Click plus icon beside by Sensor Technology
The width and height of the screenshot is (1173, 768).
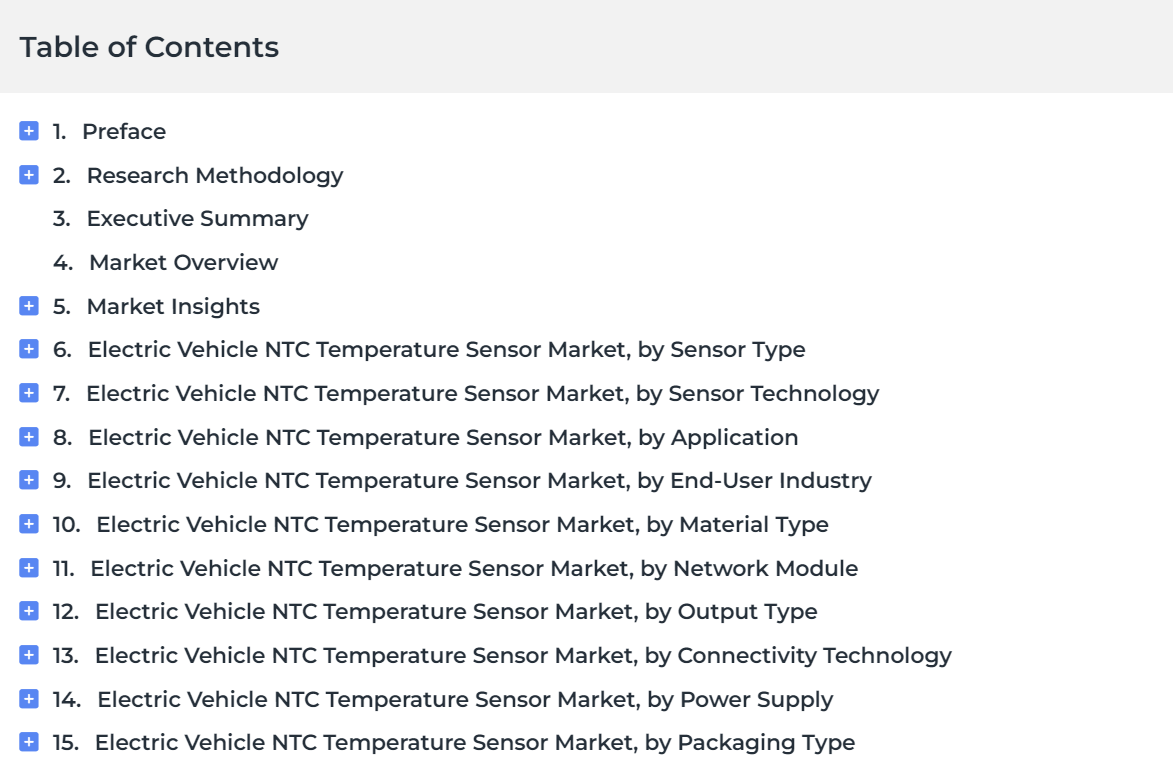28,393
